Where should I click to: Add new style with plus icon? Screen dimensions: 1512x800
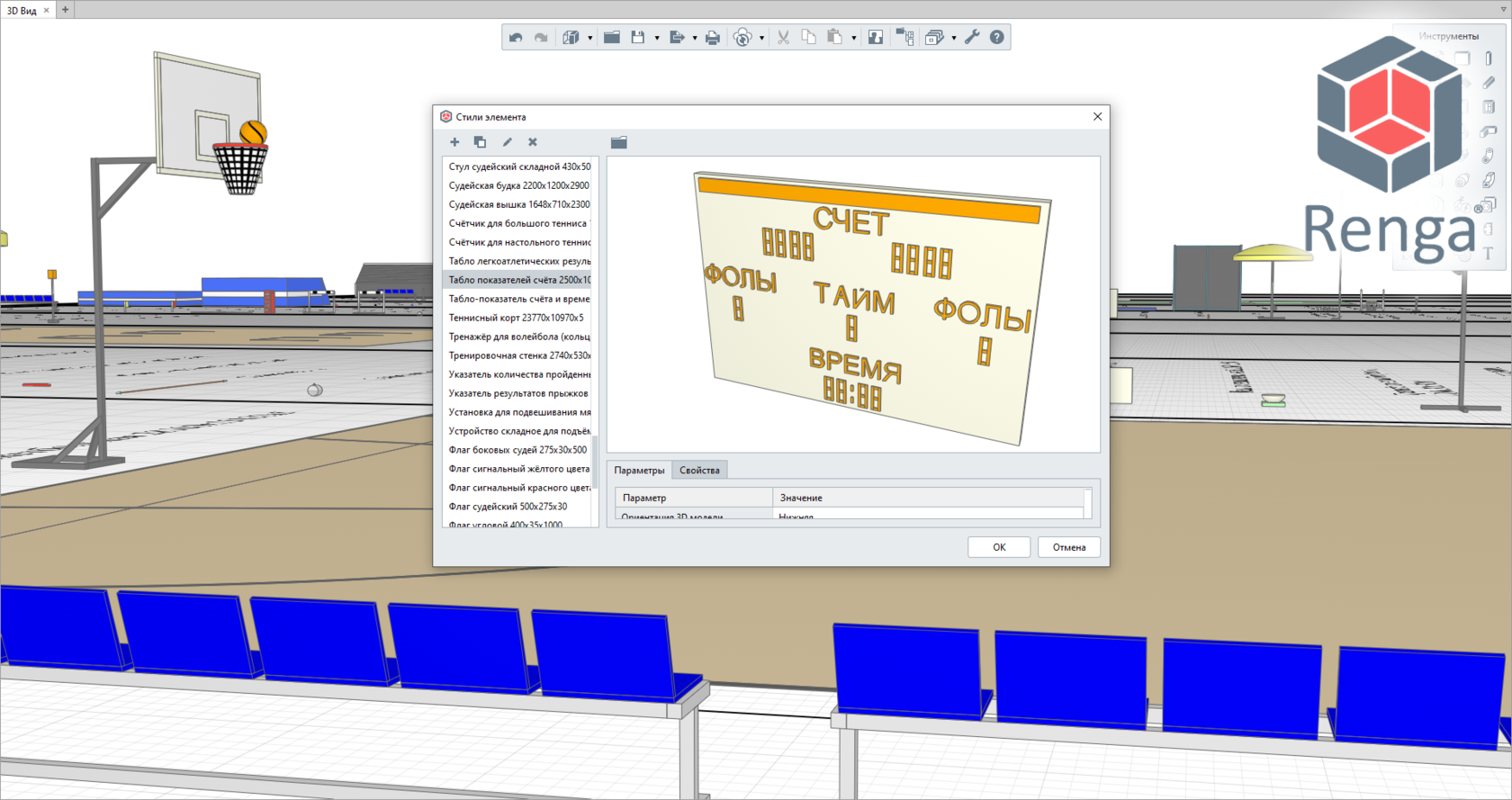pyautogui.click(x=454, y=142)
